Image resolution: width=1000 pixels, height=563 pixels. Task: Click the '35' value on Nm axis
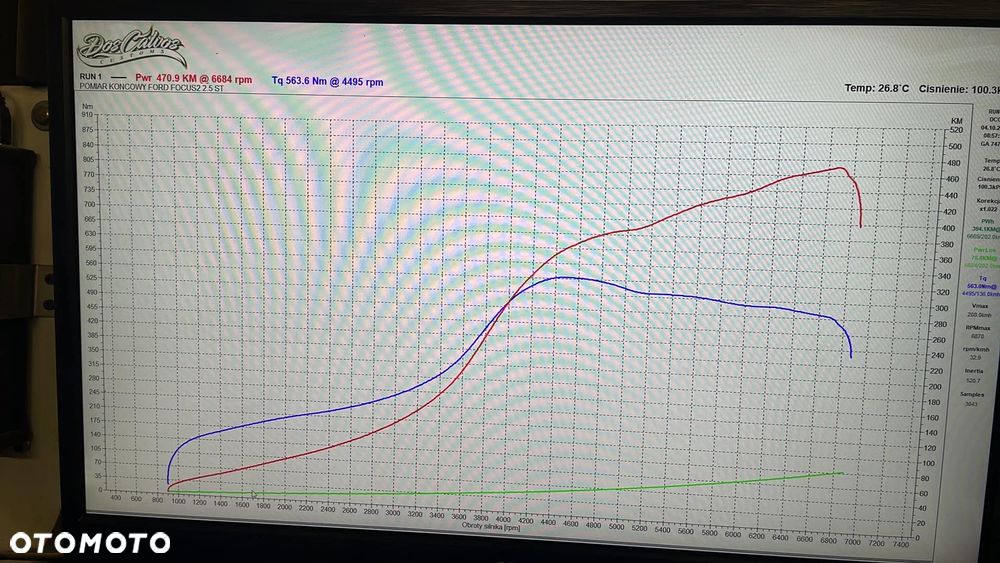click(98, 476)
